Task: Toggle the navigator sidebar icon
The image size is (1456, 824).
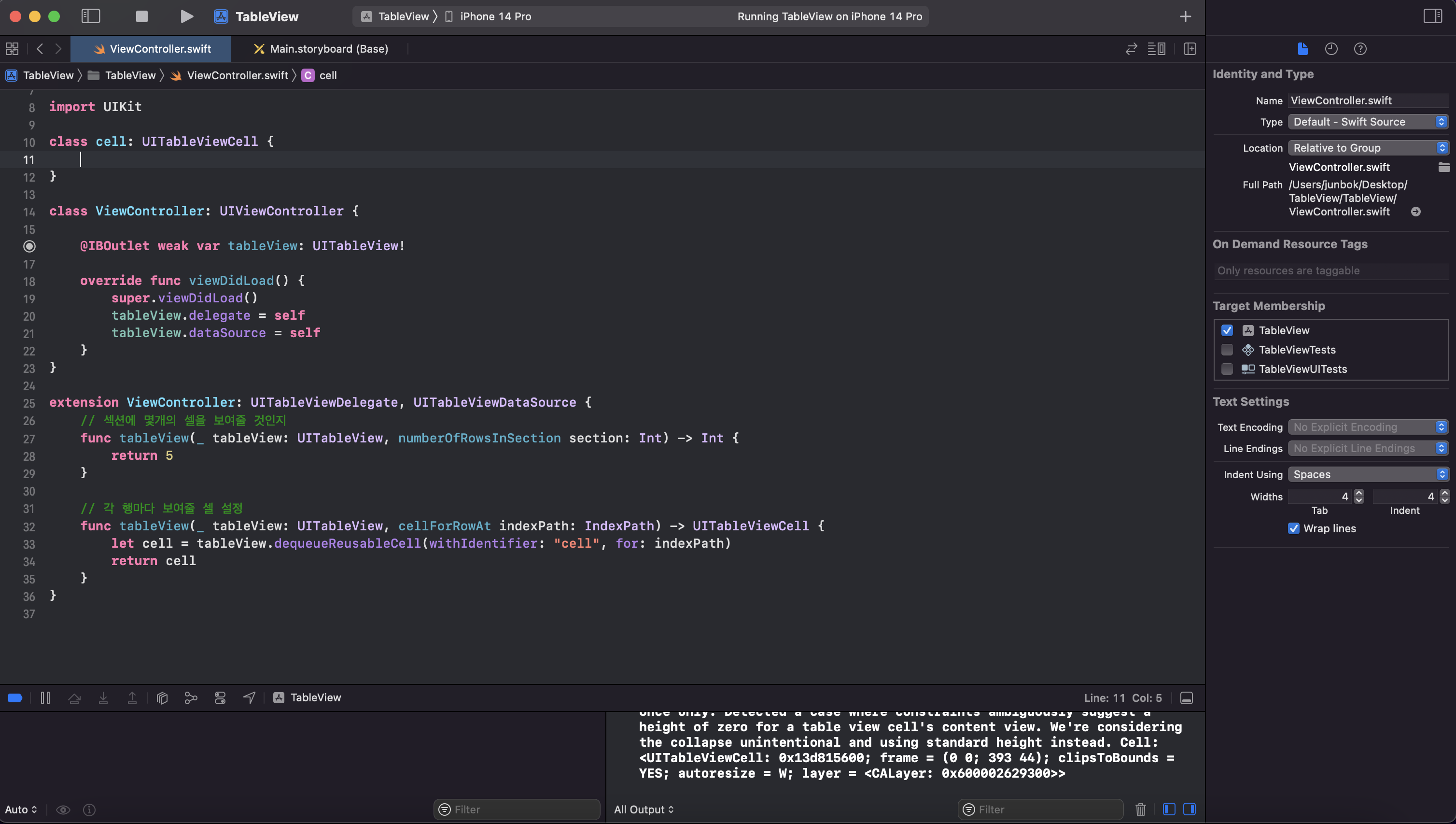Action: pos(90,16)
